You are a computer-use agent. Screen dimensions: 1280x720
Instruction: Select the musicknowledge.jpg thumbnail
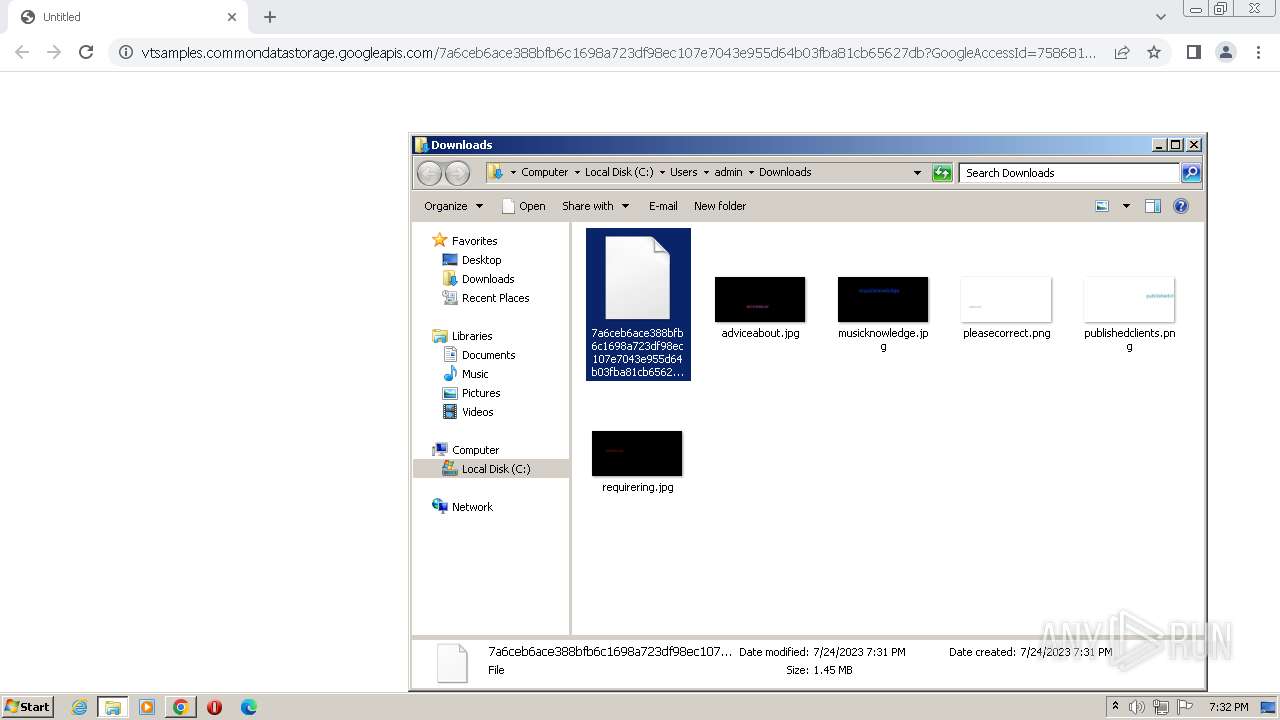click(883, 300)
